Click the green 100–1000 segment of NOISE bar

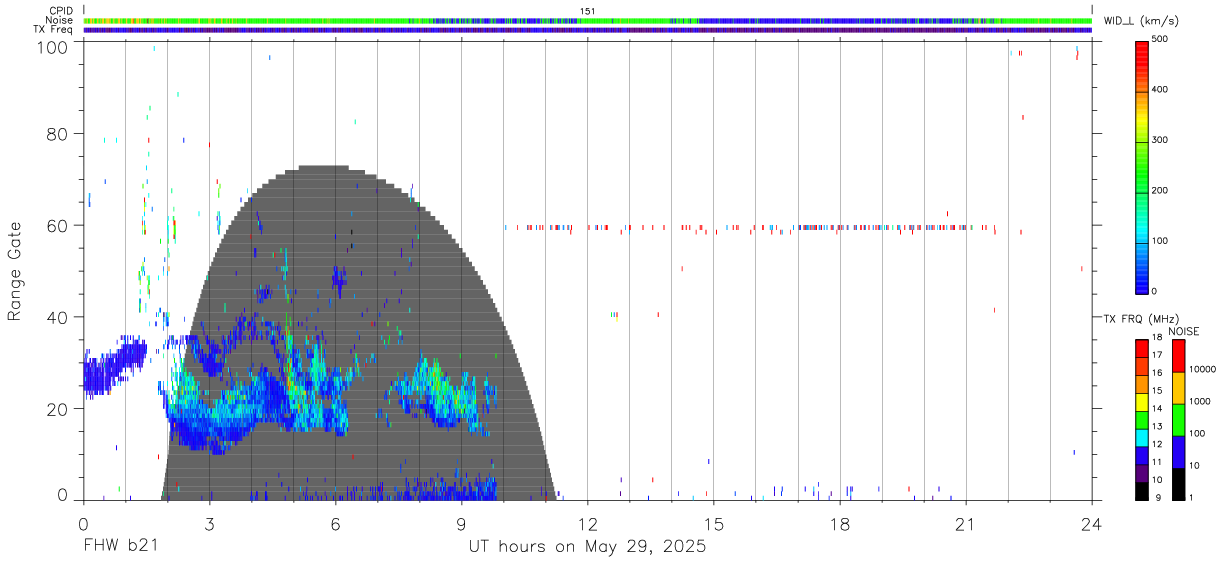click(x=1178, y=420)
